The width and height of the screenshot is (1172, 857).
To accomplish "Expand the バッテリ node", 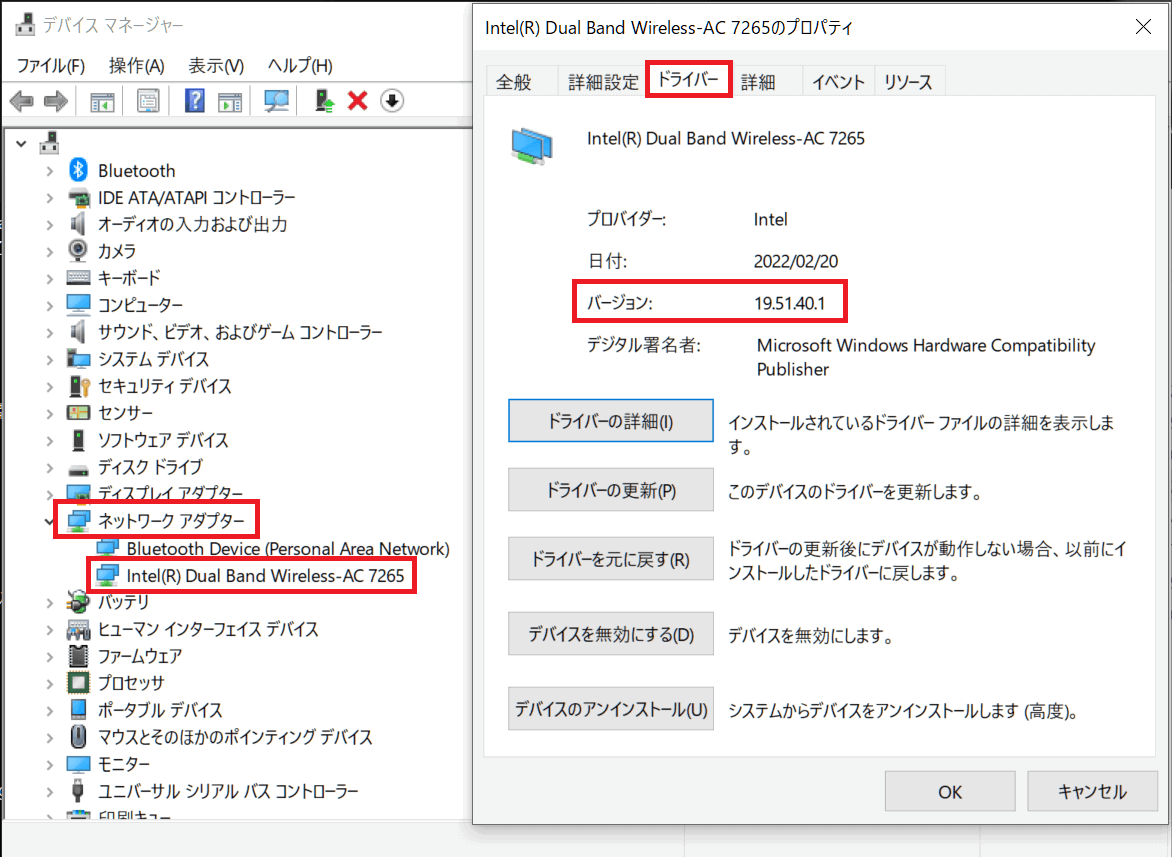I will pyautogui.click(x=49, y=602).
